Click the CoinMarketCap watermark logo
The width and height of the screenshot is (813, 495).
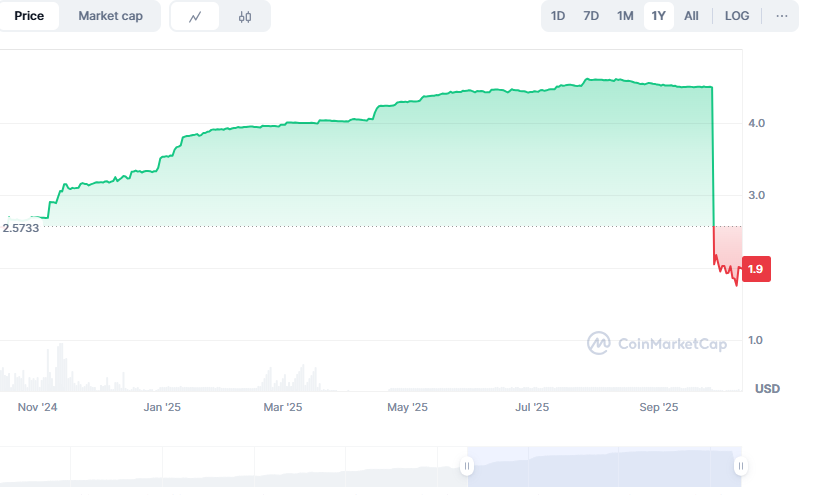[x=657, y=343]
